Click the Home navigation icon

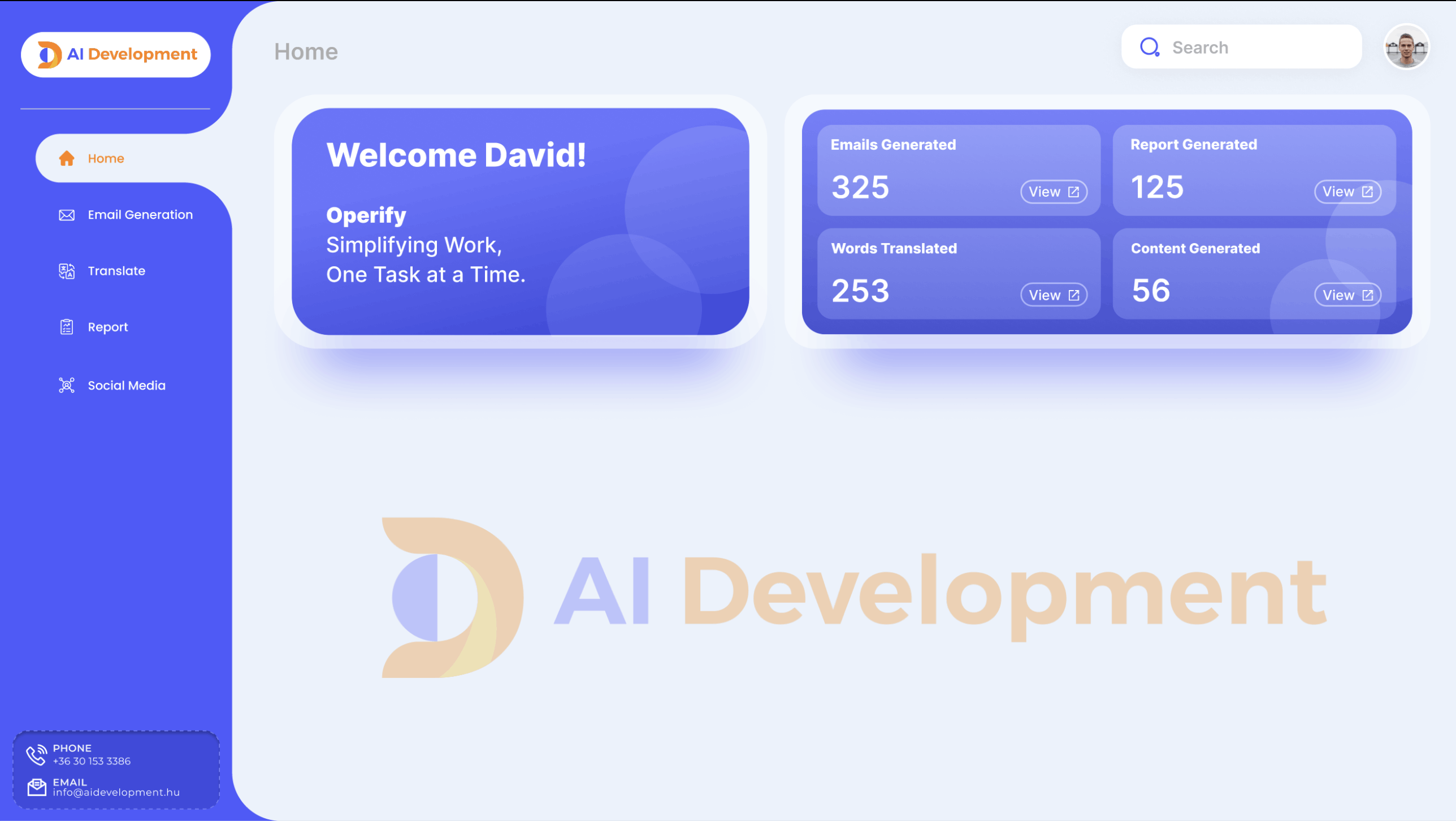67,157
